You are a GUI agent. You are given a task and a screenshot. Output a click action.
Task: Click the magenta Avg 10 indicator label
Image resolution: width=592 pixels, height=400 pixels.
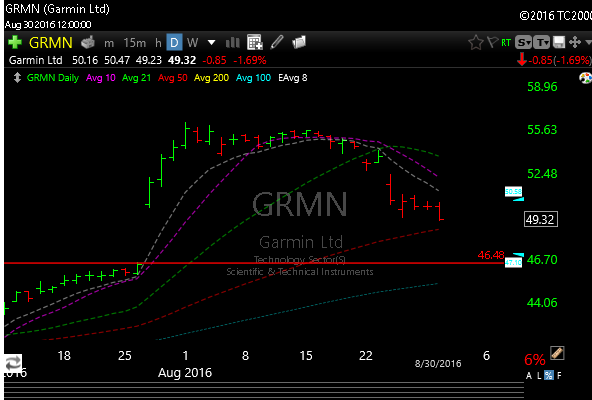coord(100,78)
